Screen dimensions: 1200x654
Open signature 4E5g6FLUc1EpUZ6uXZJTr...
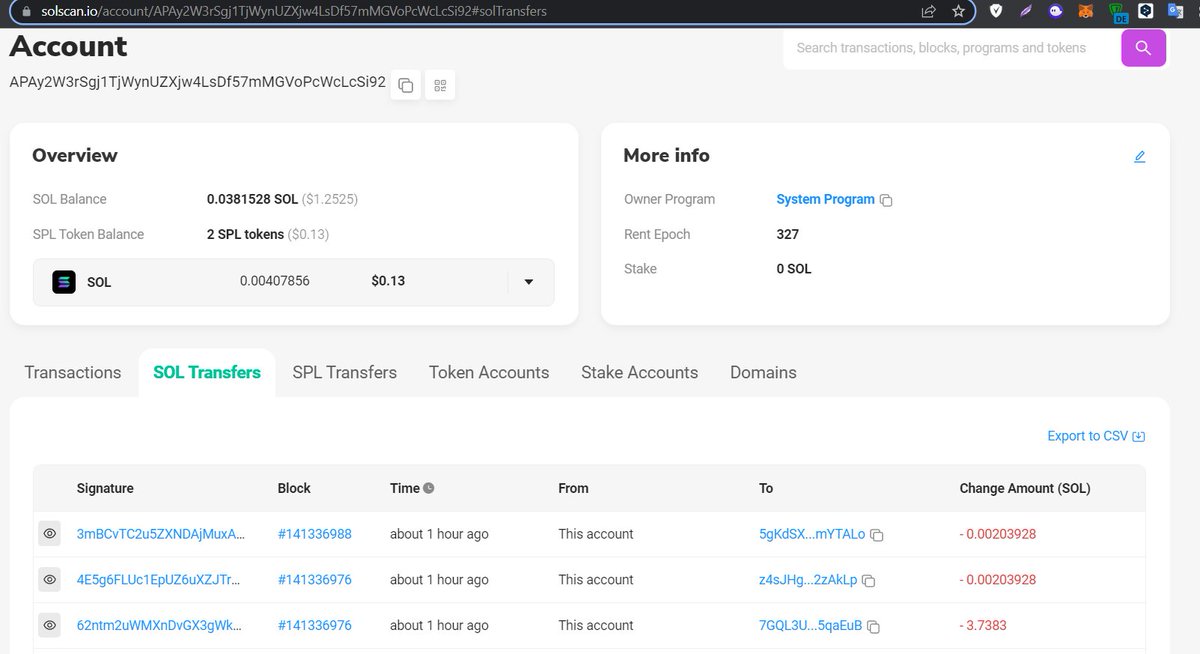tap(159, 580)
